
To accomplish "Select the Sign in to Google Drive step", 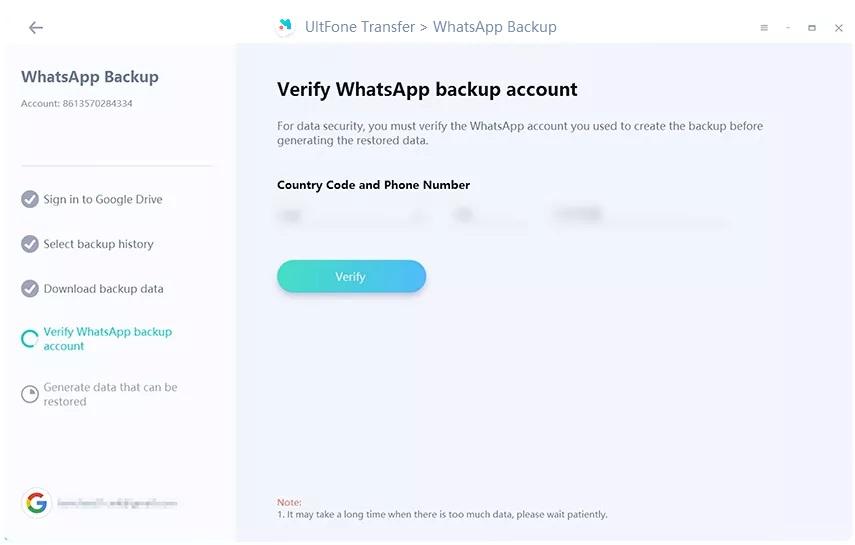I will point(103,200).
